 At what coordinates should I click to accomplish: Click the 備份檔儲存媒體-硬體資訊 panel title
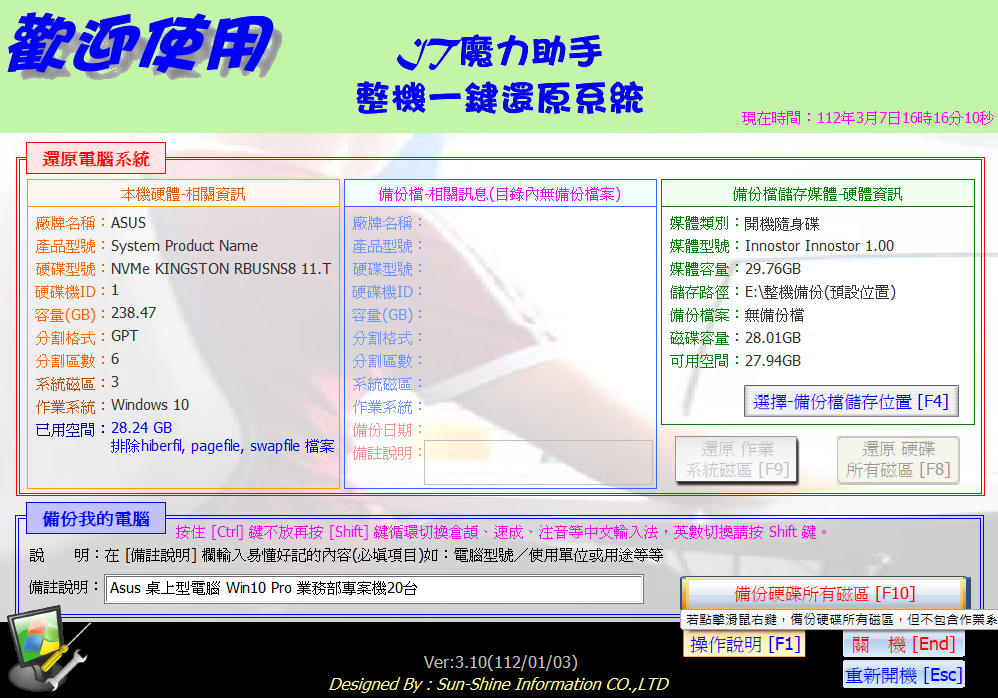click(817, 194)
